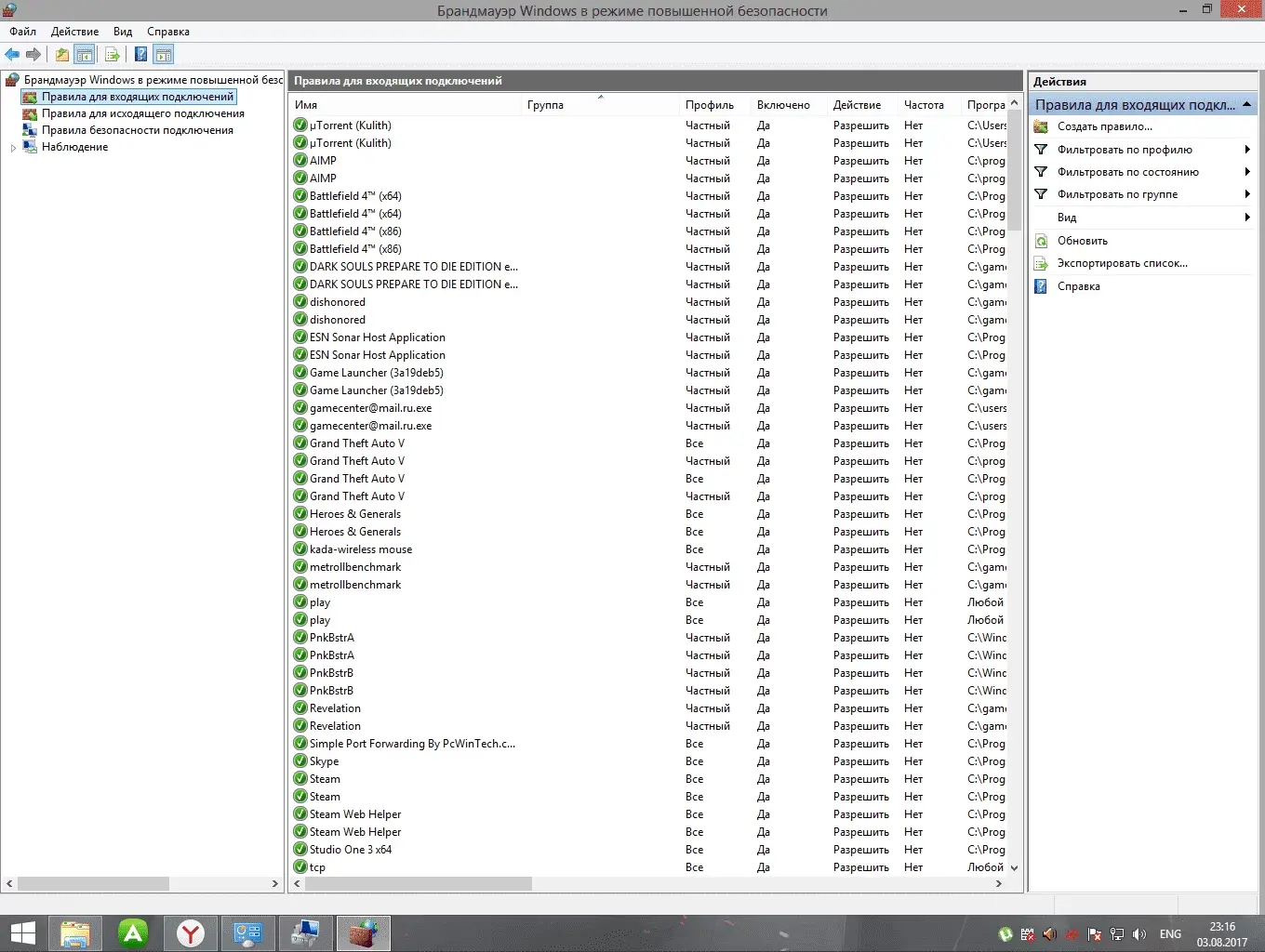The height and width of the screenshot is (952, 1265).
Task: Click the green check icon of Studio One 3 x64
Action: point(300,850)
